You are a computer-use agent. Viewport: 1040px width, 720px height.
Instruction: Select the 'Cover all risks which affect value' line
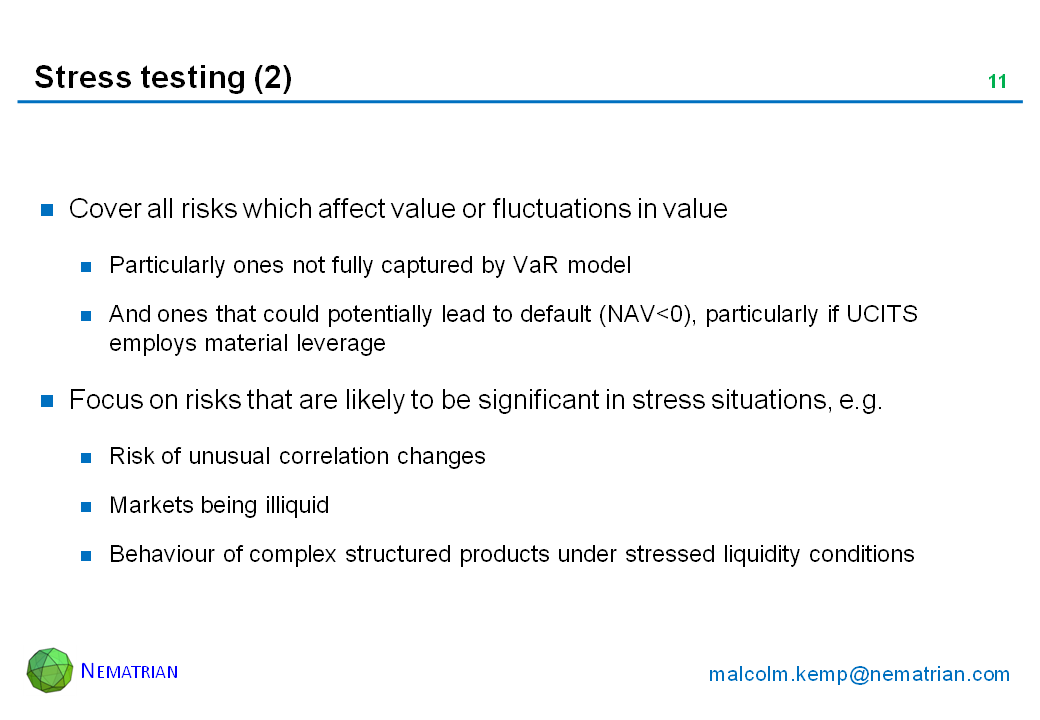398,209
